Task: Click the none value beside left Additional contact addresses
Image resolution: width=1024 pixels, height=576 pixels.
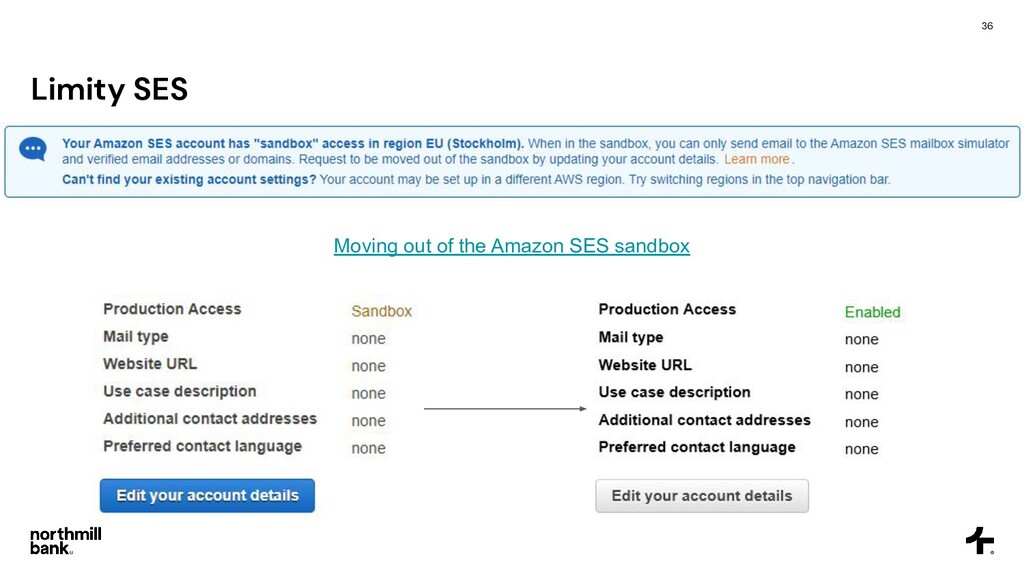Action: pos(368,421)
